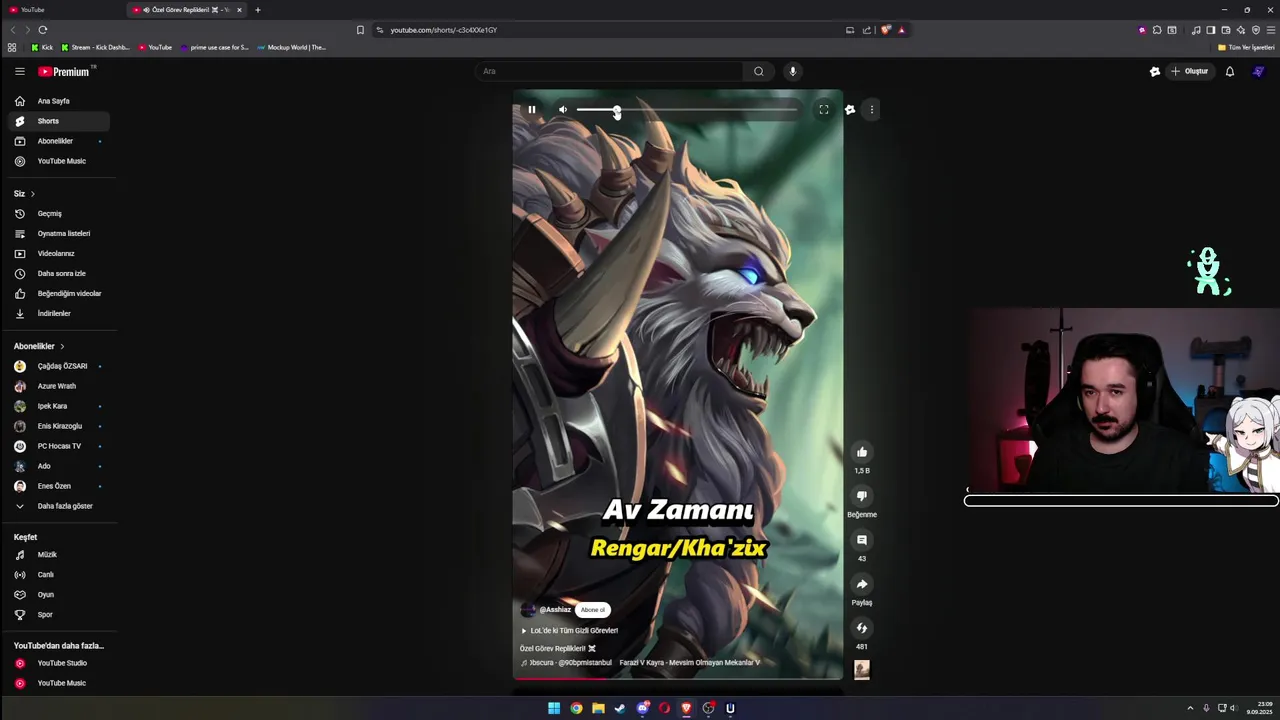Share the Short via Paylaş
The height and width of the screenshot is (720, 1280).
click(862, 584)
